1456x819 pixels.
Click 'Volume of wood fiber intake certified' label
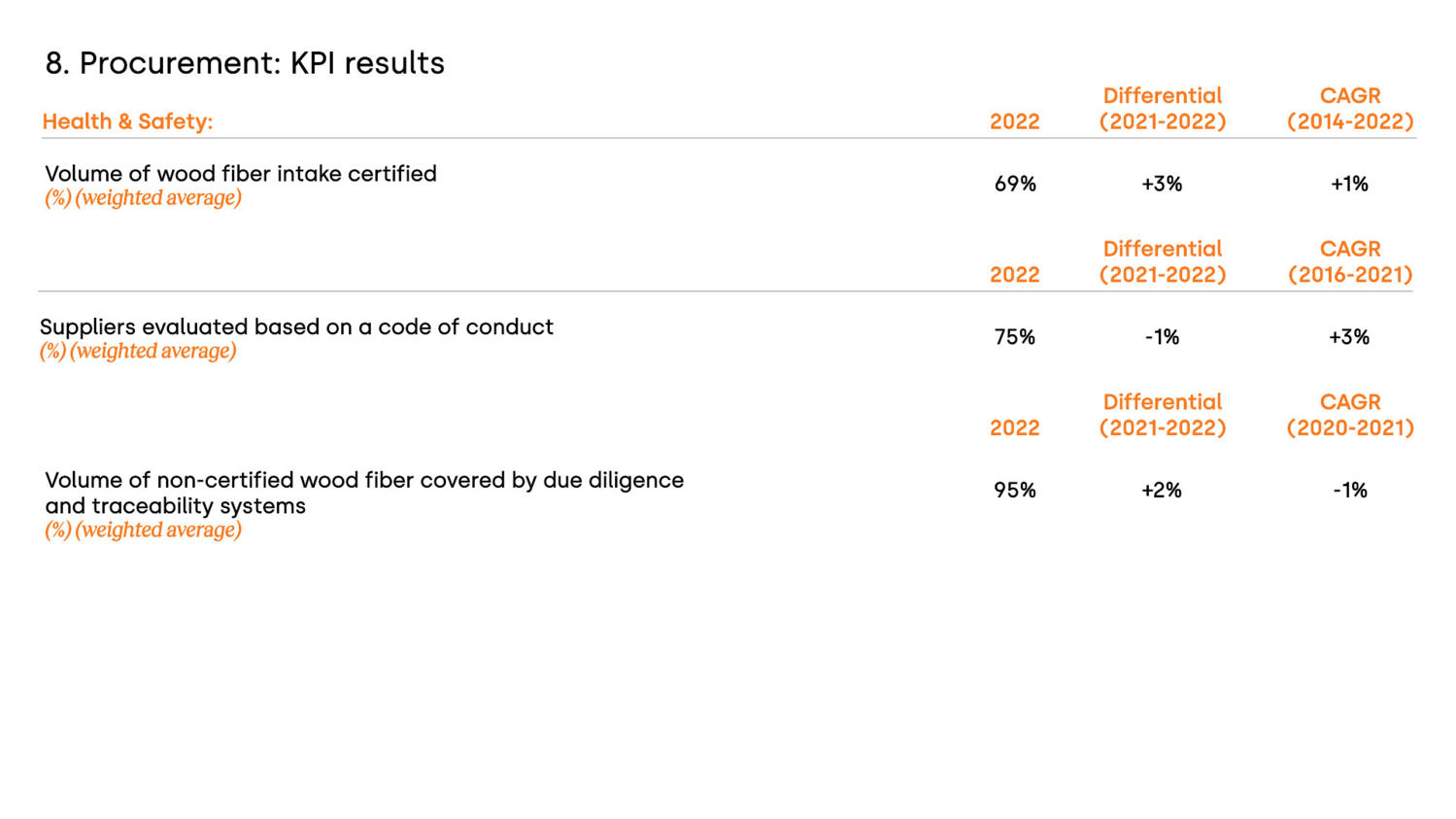tap(241, 173)
